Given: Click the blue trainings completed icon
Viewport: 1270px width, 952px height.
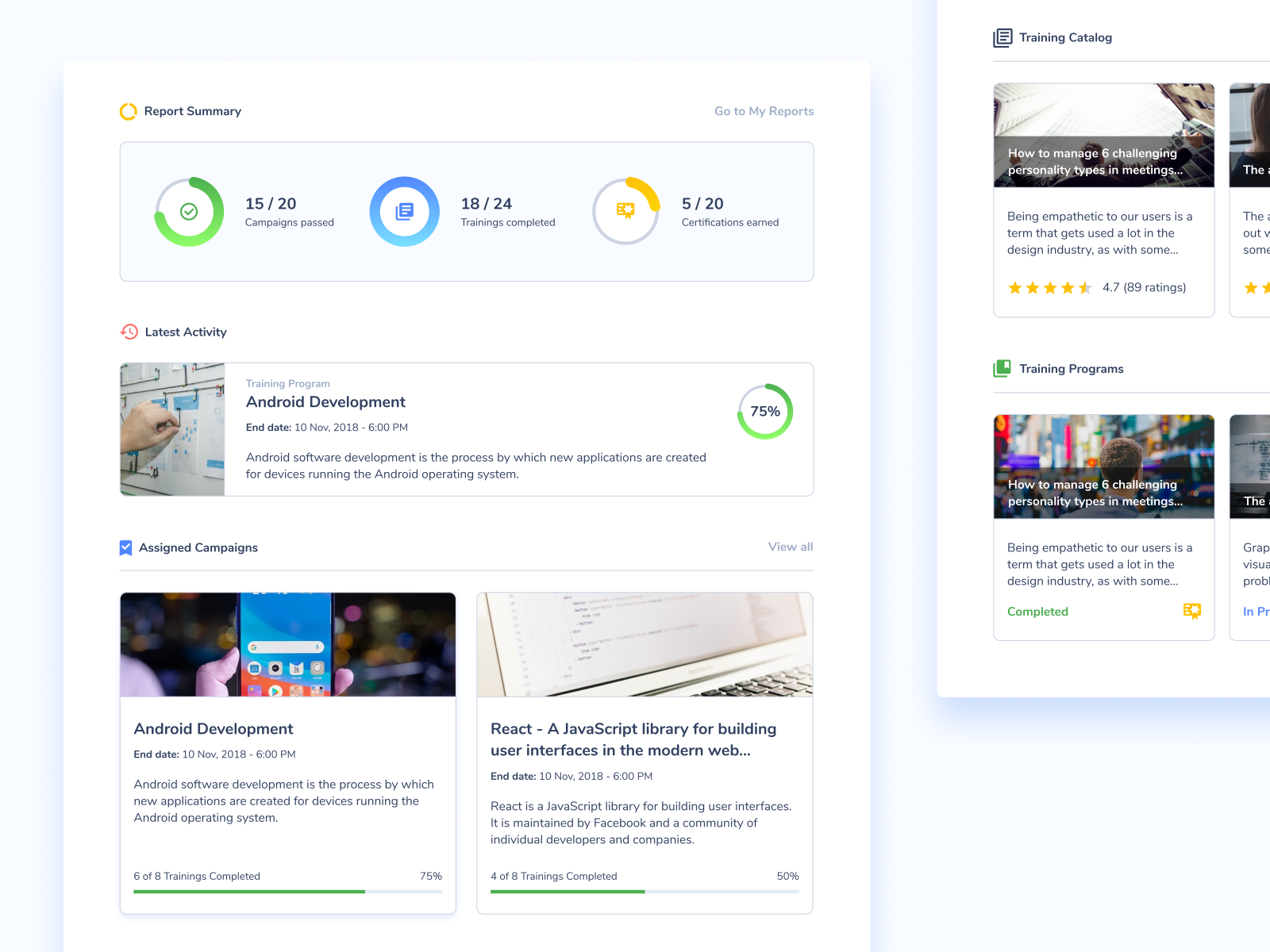Looking at the screenshot, I should click(405, 211).
